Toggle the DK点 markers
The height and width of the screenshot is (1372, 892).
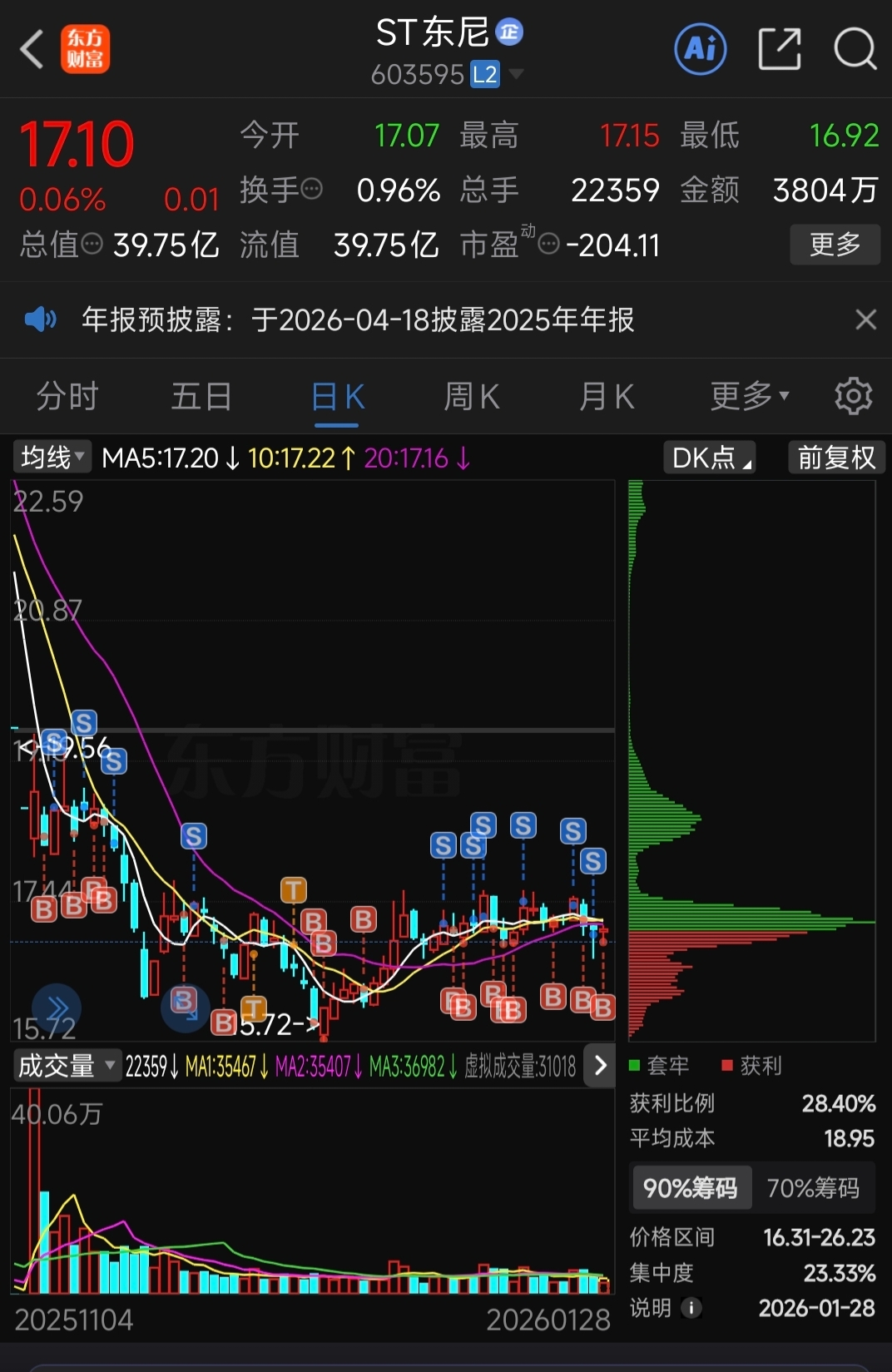click(709, 458)
